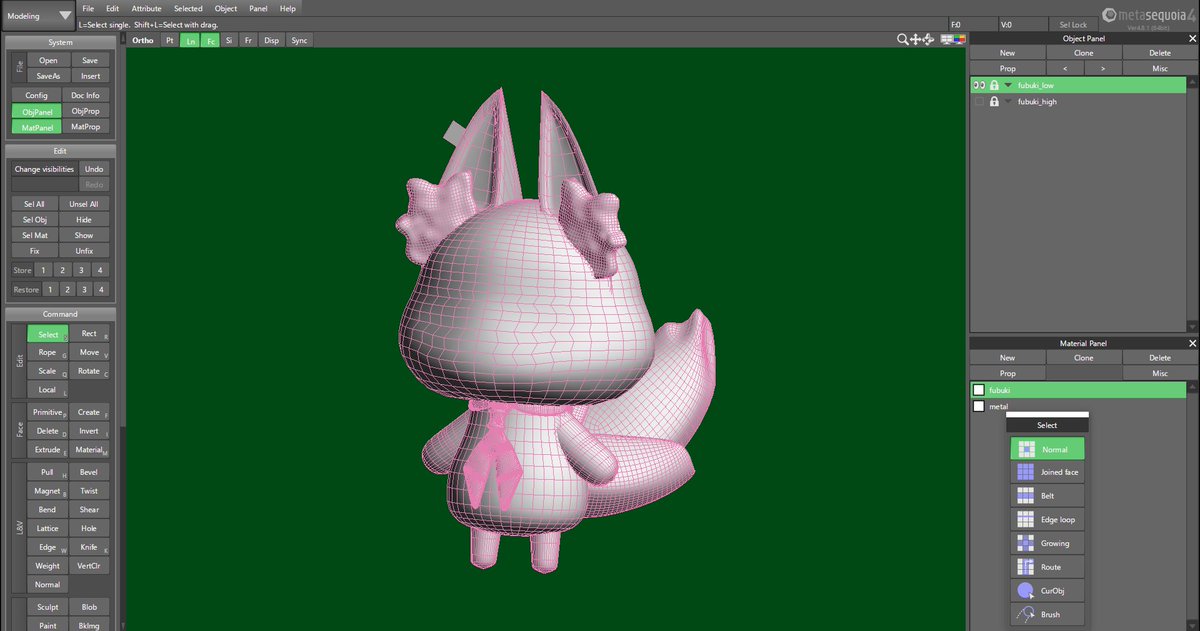Choose Edge loop selection mode

point(1047,520)
